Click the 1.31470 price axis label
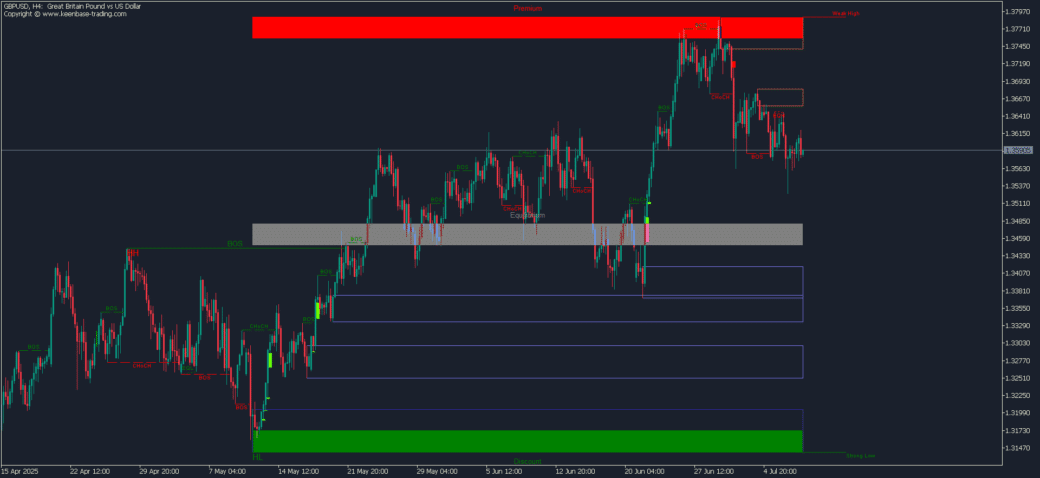Viewport: 1040px width, 478px height. click(1018, 448)
